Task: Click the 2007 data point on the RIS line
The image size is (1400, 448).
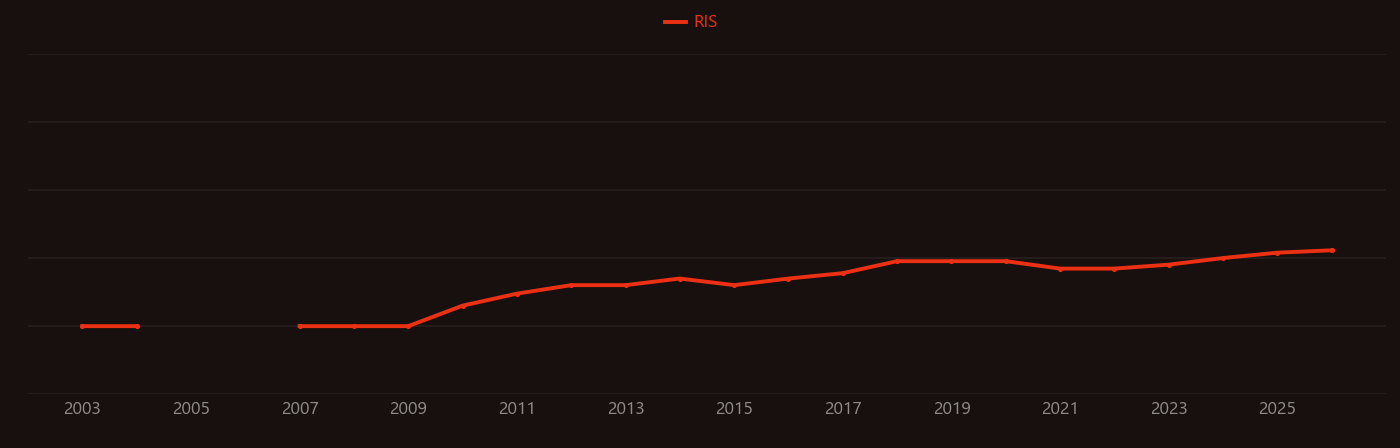Action: tap(300, 326)
